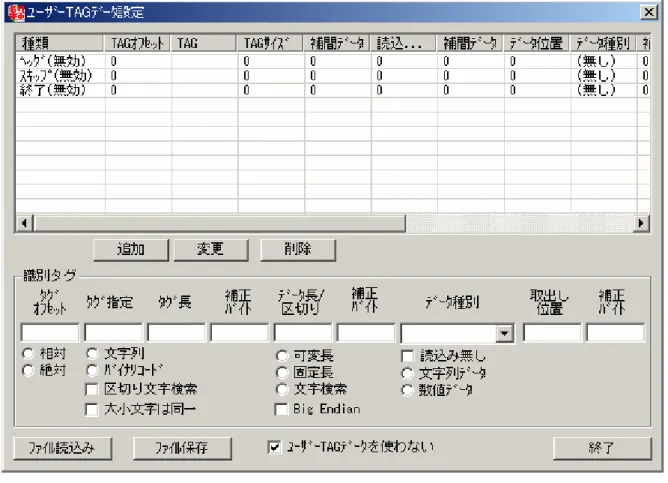
Task: Click the 取出し位置 input field
Action: tap(552, 333)
